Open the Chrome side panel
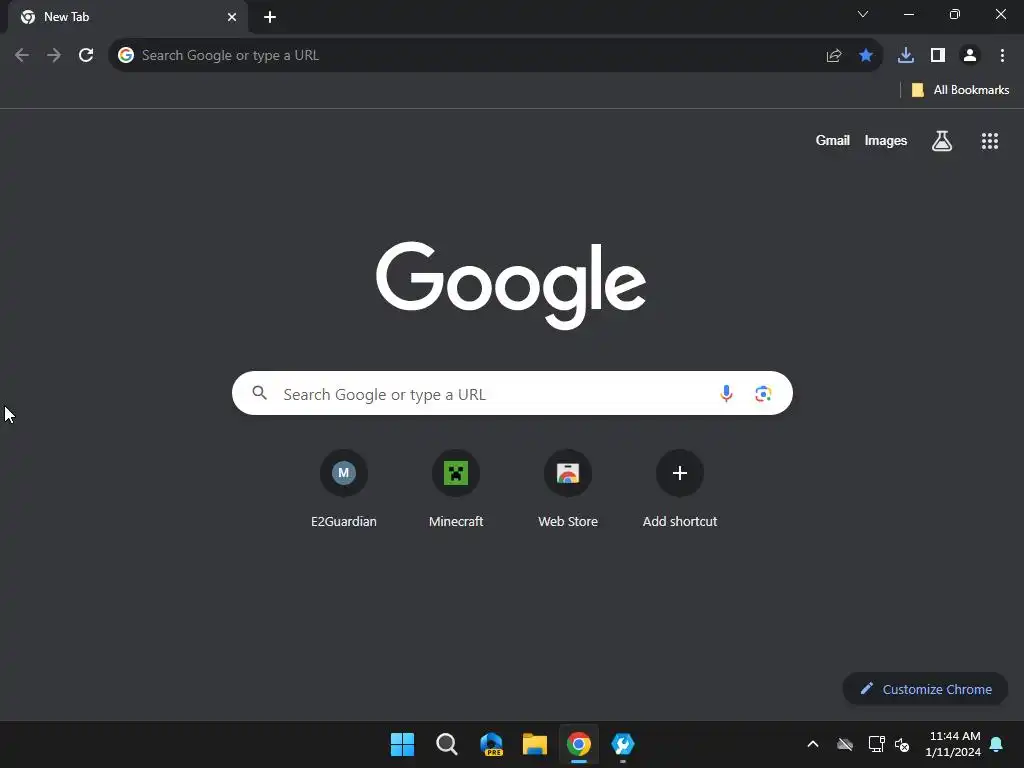This screenshot has height=768, width=1024. 938,56
